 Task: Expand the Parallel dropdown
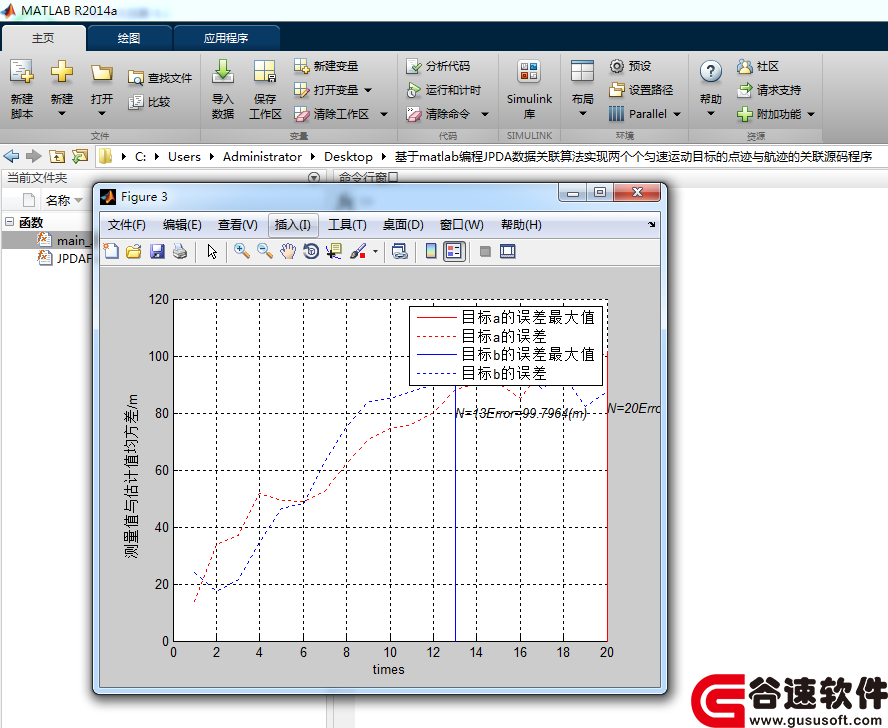(677, 114)
